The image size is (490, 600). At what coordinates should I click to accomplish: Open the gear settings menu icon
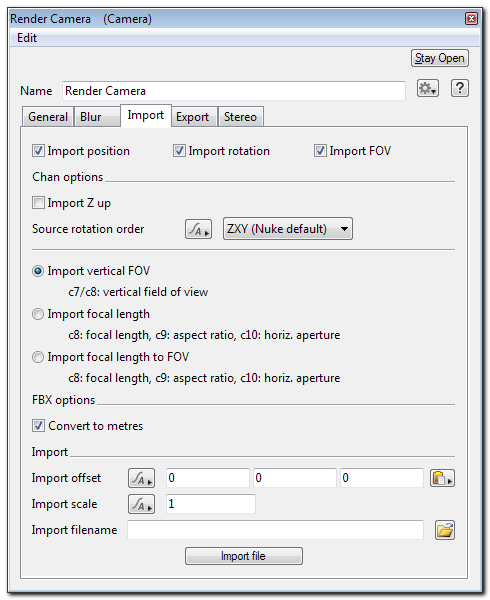(428, 88)
